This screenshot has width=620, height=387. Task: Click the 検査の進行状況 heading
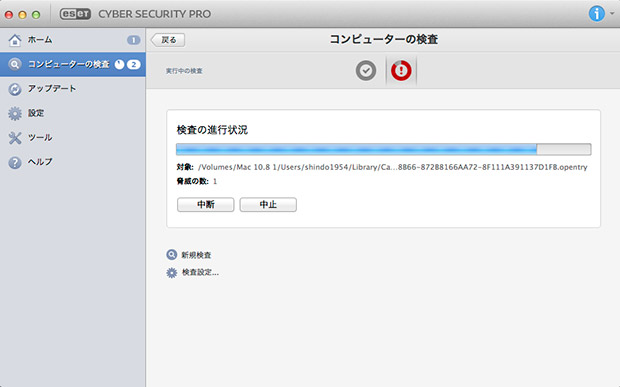pyautogui.click(x=212, y=130)
